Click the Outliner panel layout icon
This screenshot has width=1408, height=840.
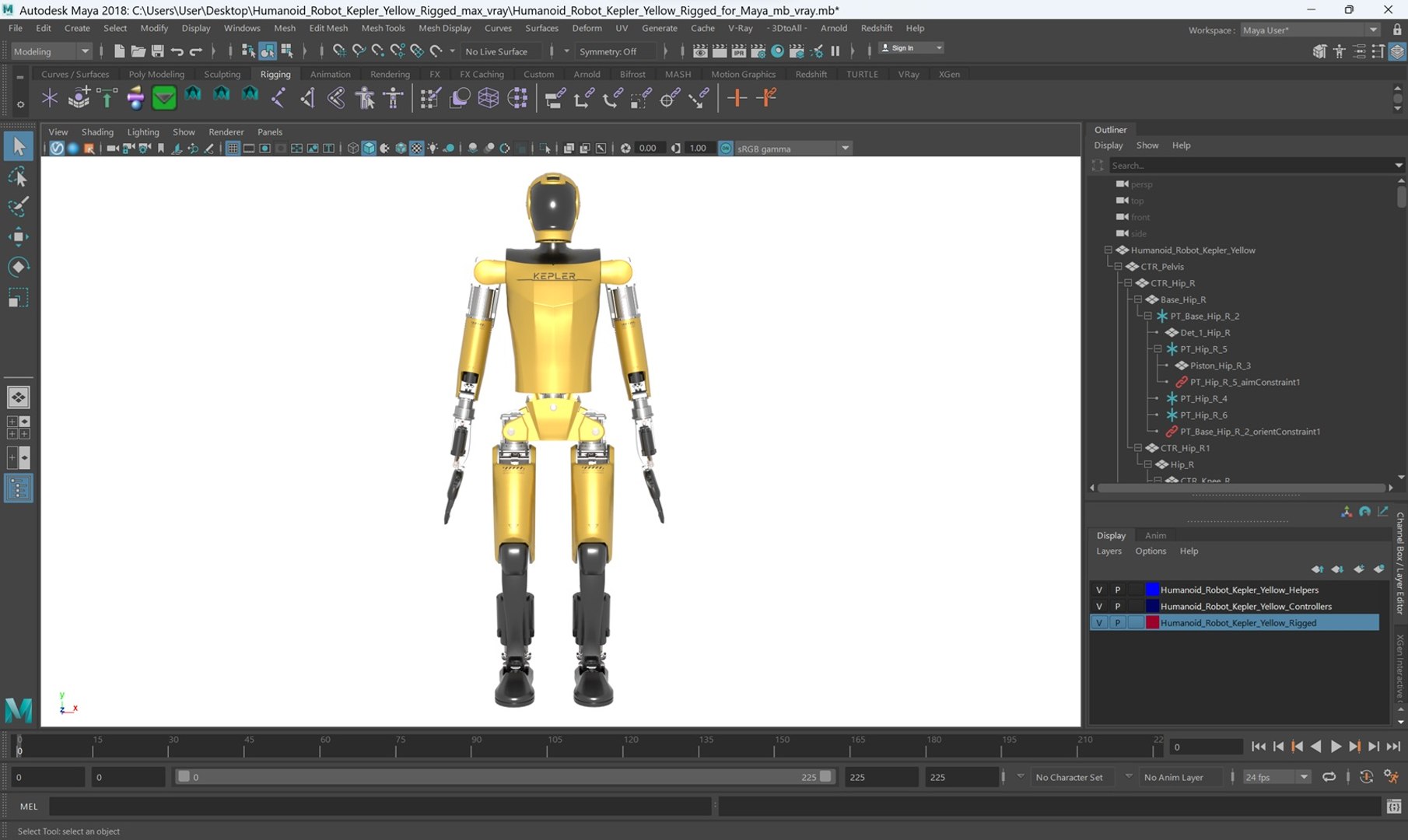click(x=18, y=488)
